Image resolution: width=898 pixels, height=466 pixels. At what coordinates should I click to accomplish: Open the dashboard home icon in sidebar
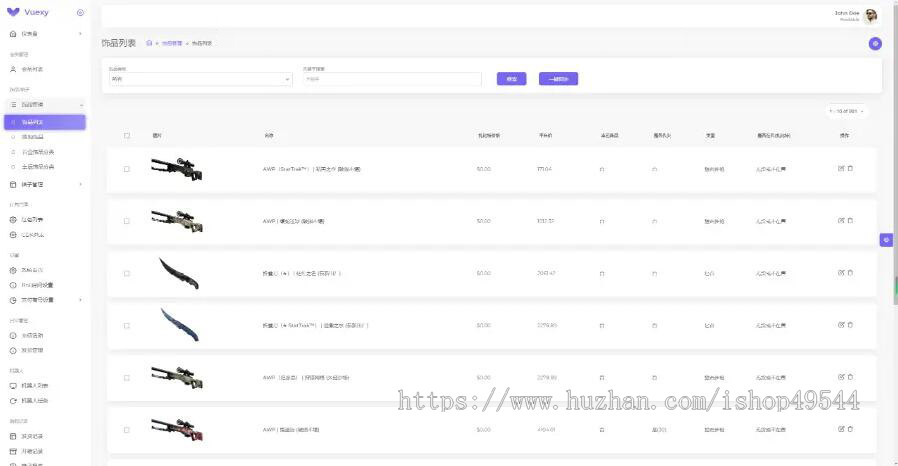click(13, 34)
